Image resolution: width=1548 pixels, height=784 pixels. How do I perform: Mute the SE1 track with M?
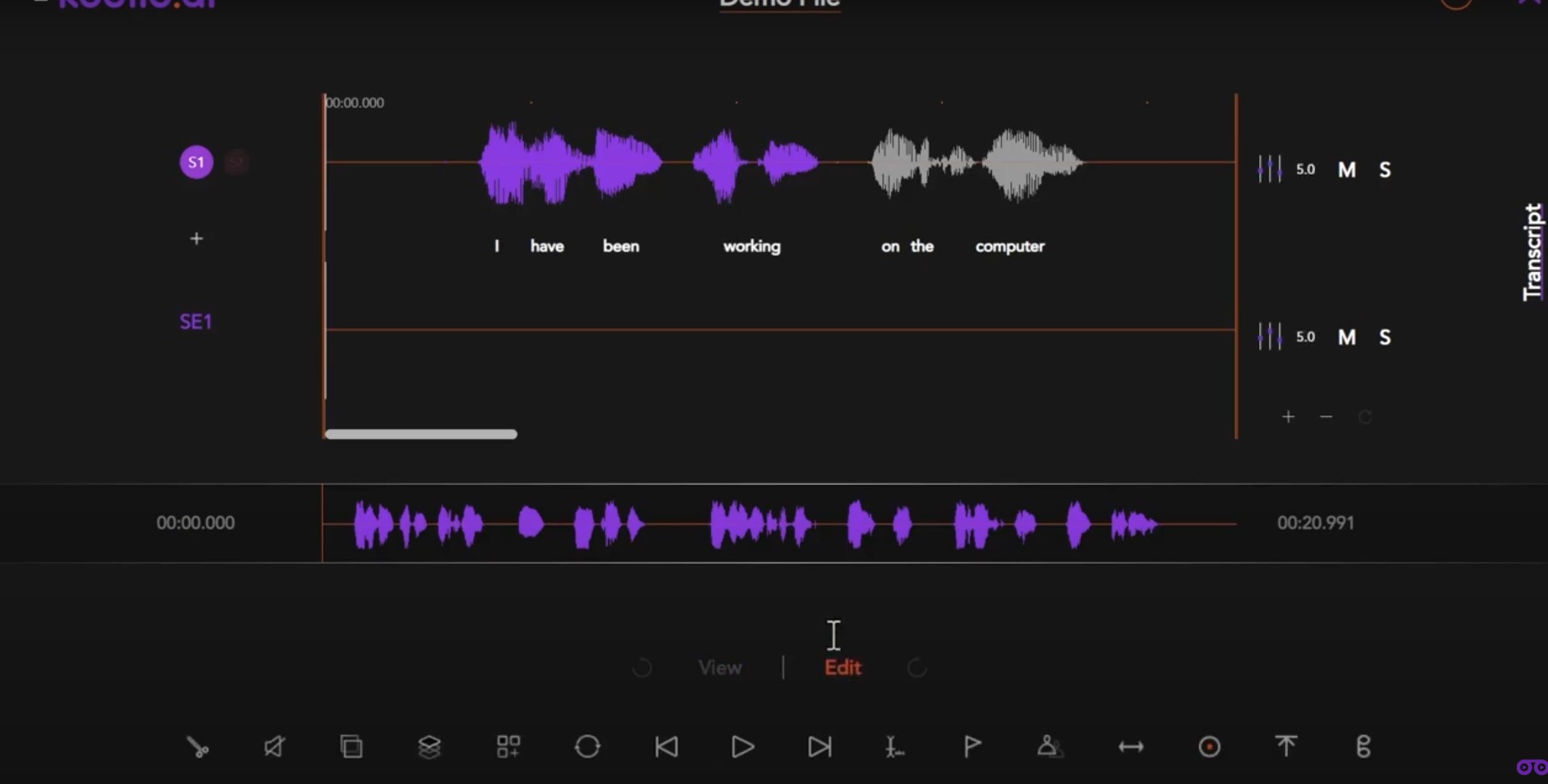(1347, 337)
